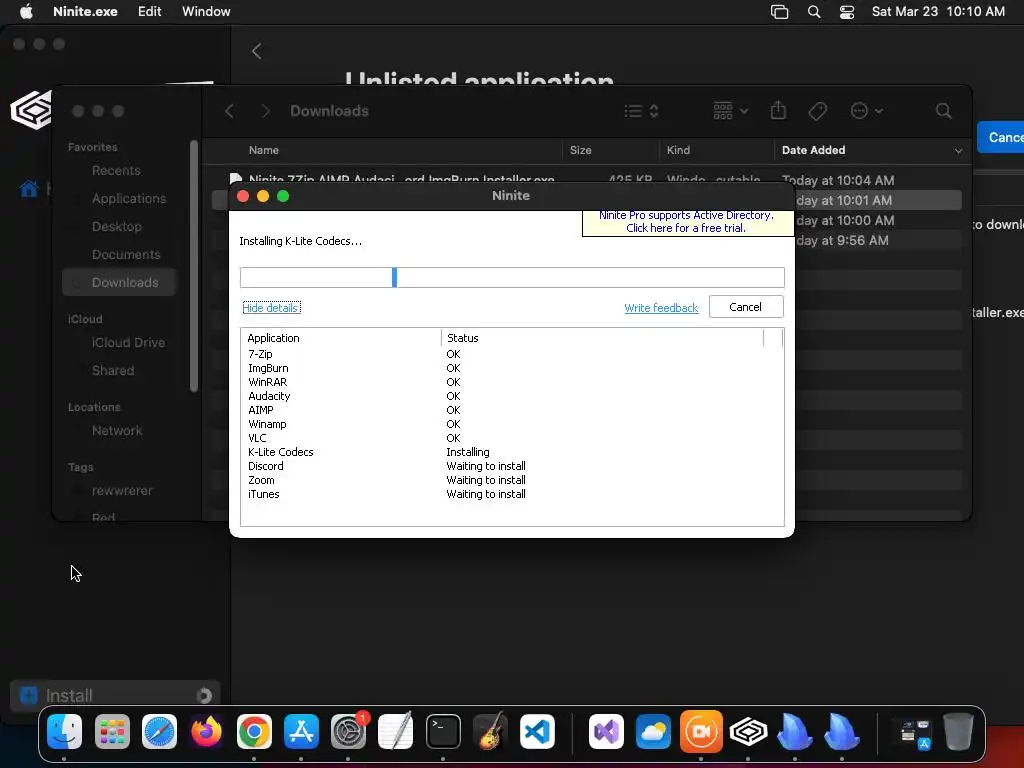Go forward in Finder Downloads window

tap(265, 111)
